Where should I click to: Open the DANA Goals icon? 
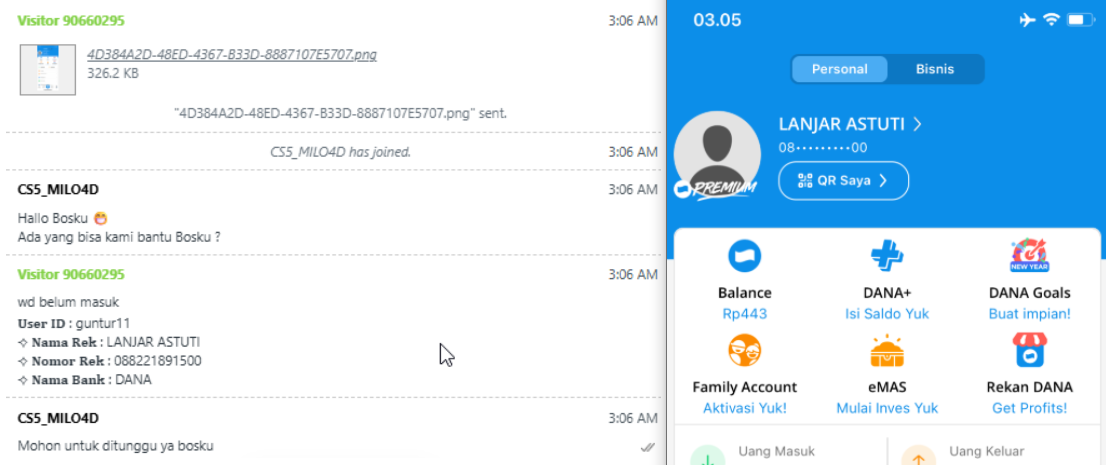pyautogui.click(x=1029, y=257)
